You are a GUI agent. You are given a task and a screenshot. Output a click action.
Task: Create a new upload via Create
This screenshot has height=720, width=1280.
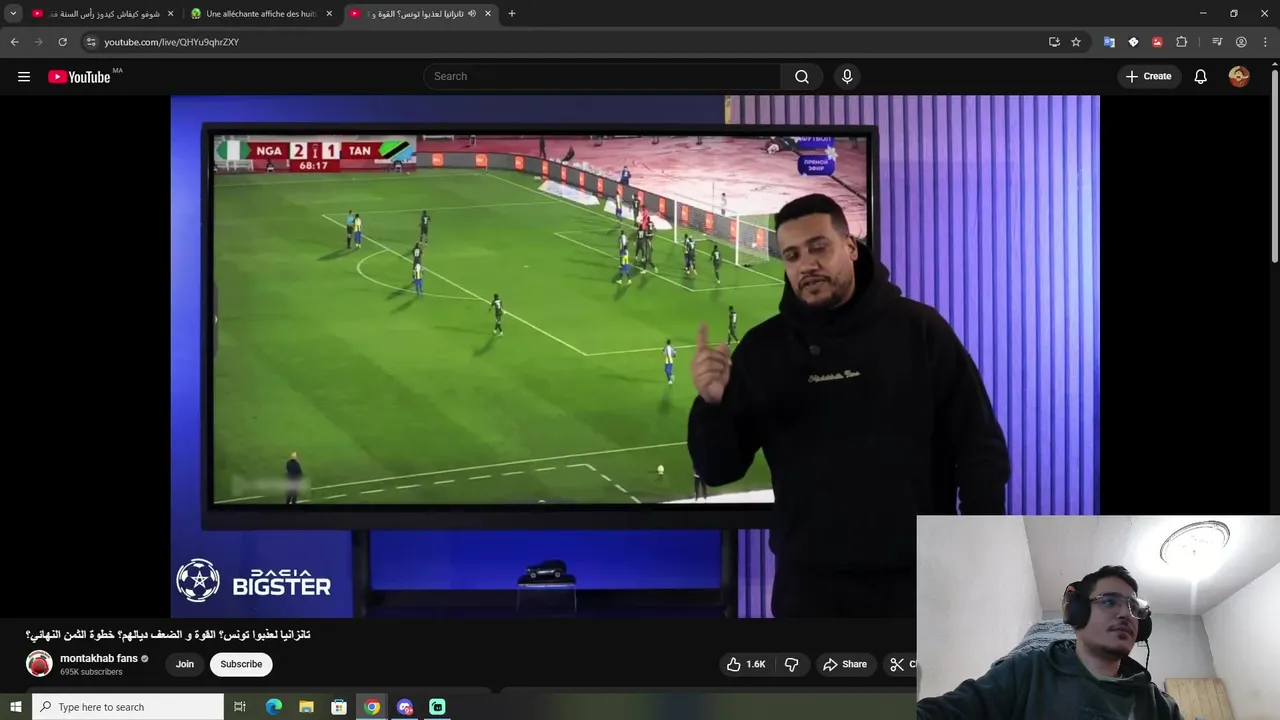(1148, 76)
